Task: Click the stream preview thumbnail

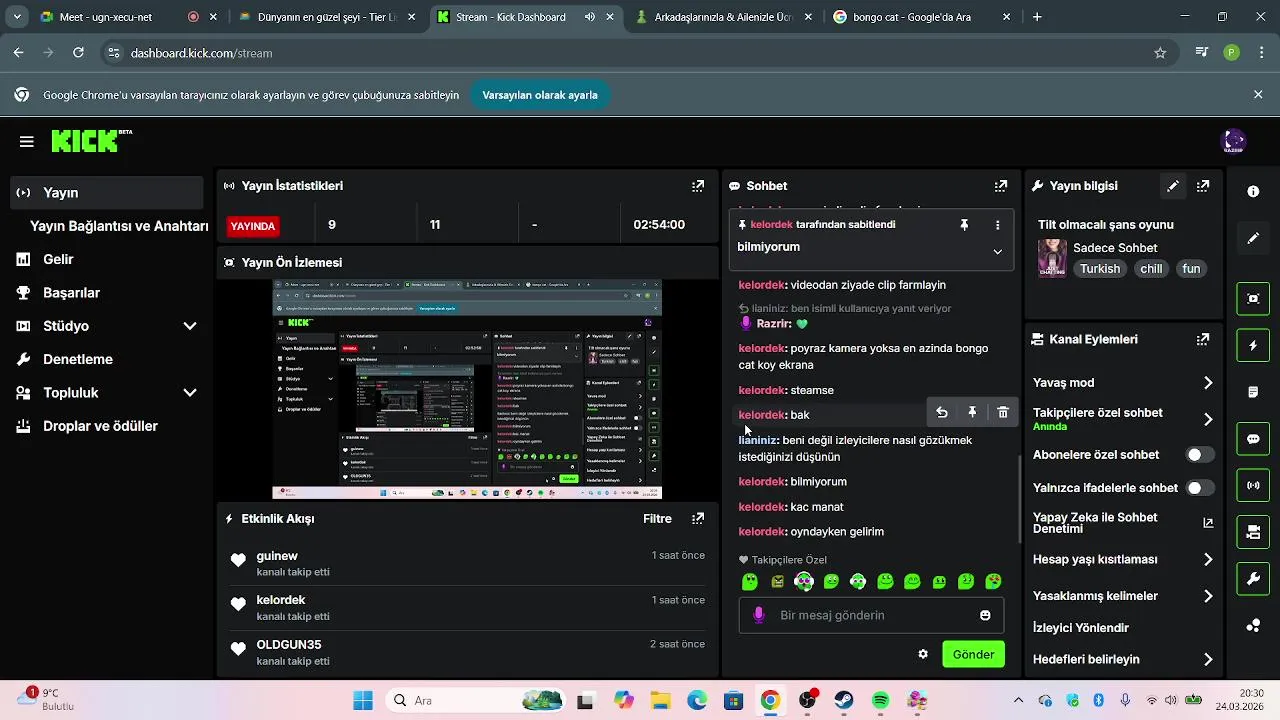Action: coord(467,390)
